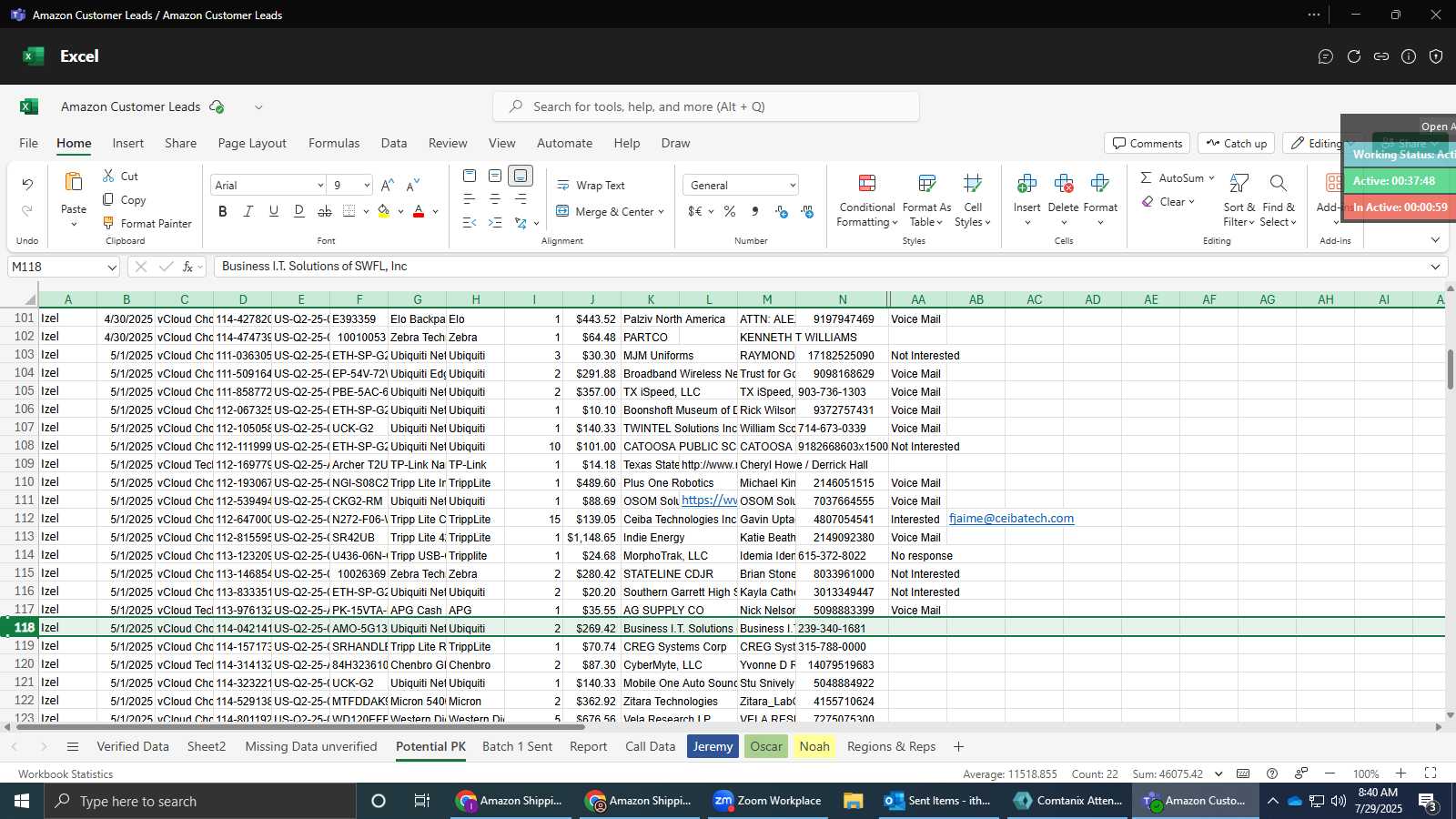Image resolution: width=1456 pixels, height=819 pixels.
Task: Switch to the Call Data sheet tab
Action: (x=651, y=746)
